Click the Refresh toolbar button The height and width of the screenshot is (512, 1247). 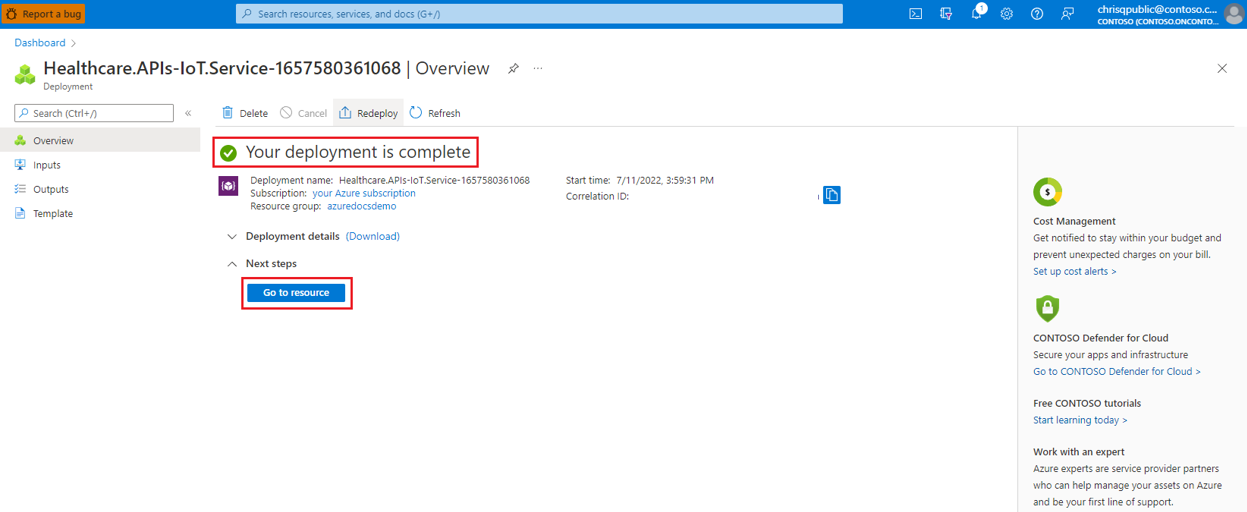435,113
